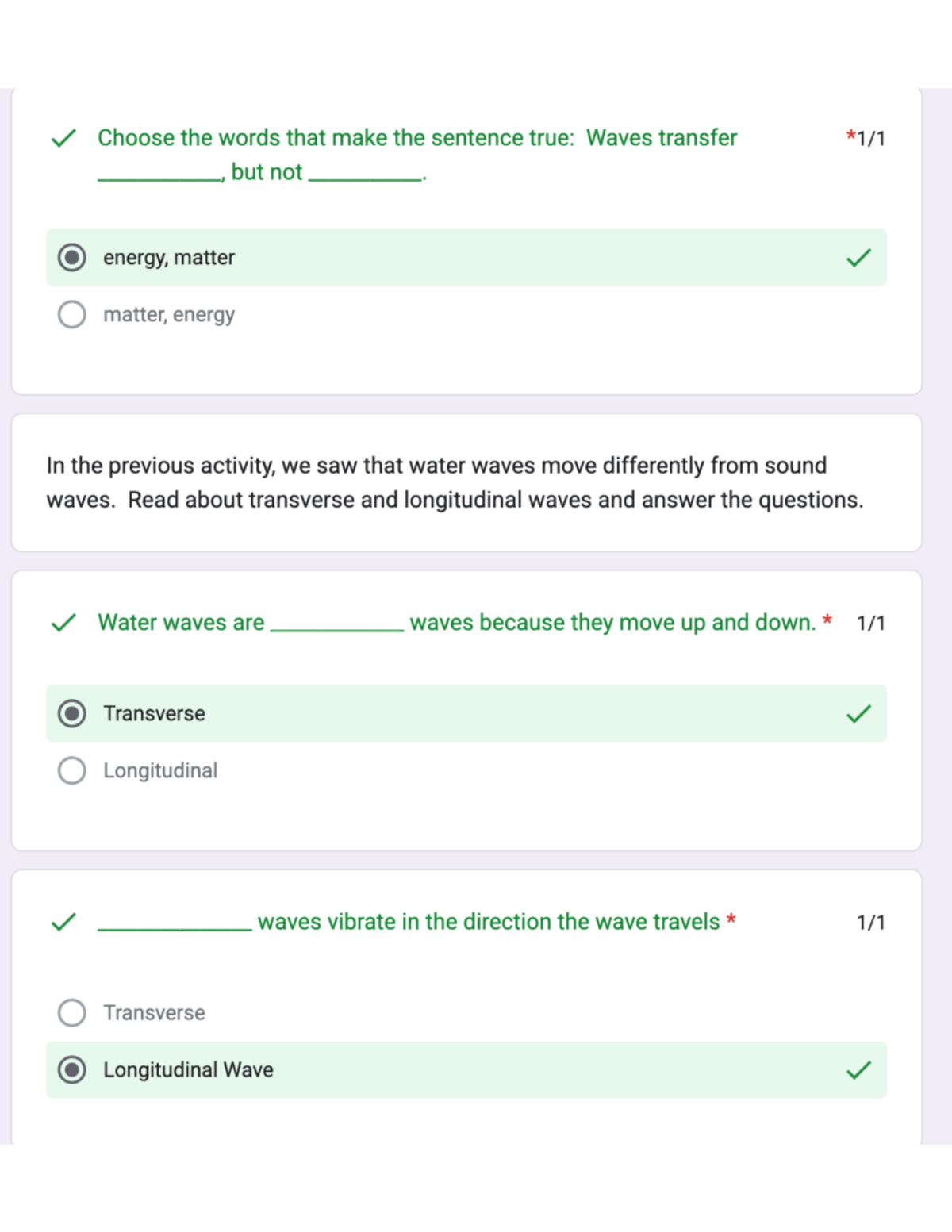Select the 'energy, matter' radio button
Image resolution: width=952 pixels, height=1232 pixels.
[72, 258]
